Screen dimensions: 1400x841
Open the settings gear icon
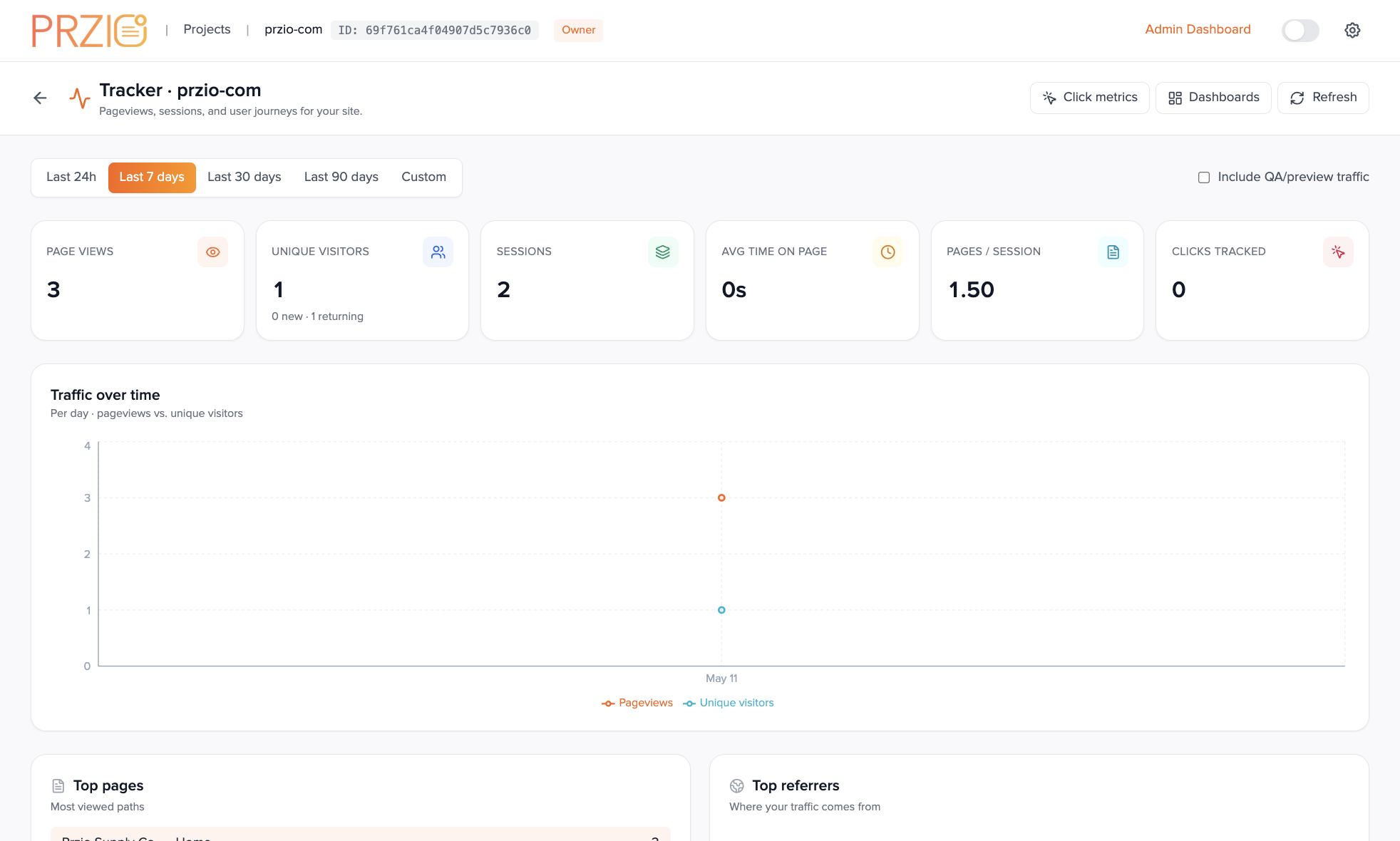pyautogui.click(x=1352, y=30)
